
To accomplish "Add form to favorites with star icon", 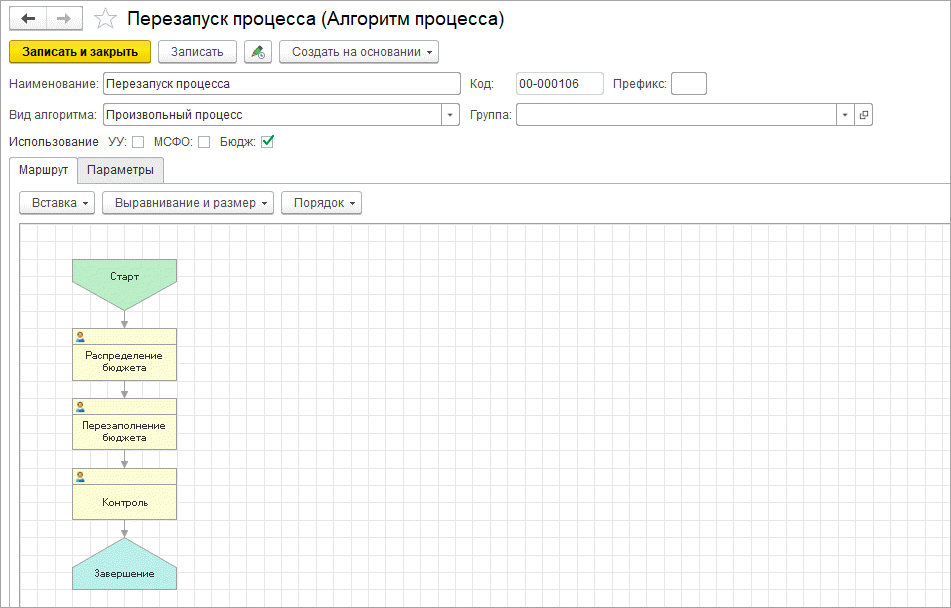I will click(x=104, y=19).
